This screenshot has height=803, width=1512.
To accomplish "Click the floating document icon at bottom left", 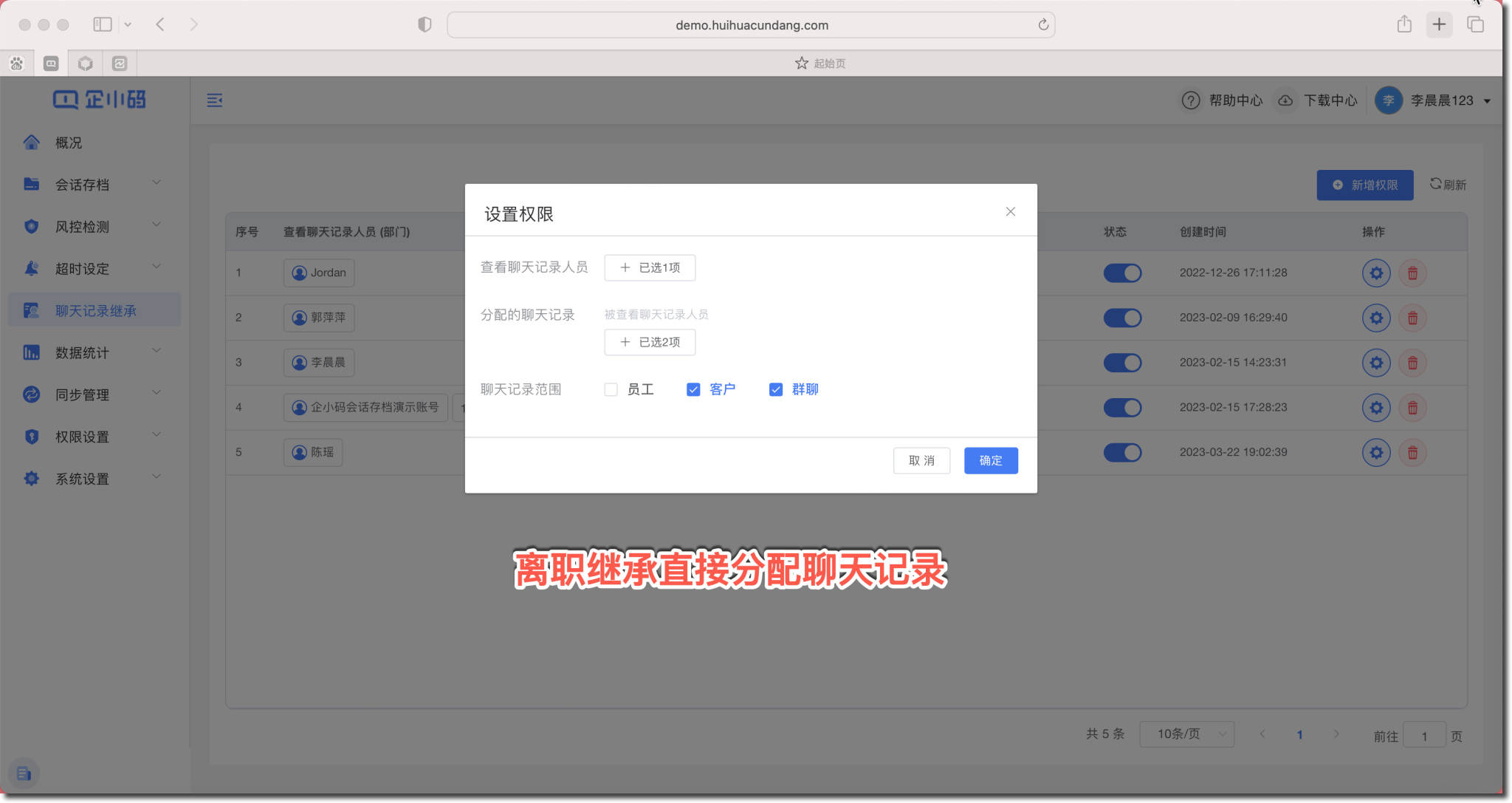I will pos(24,773).
